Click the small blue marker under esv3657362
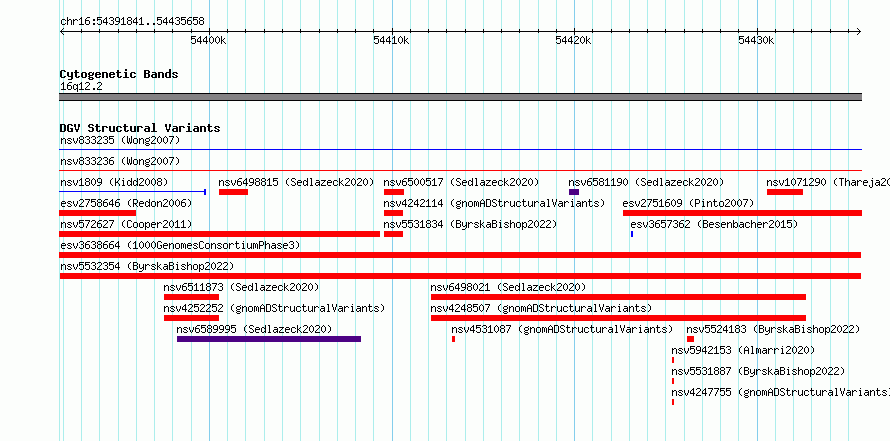Screen dimensions: 890x441 (632, 234)
